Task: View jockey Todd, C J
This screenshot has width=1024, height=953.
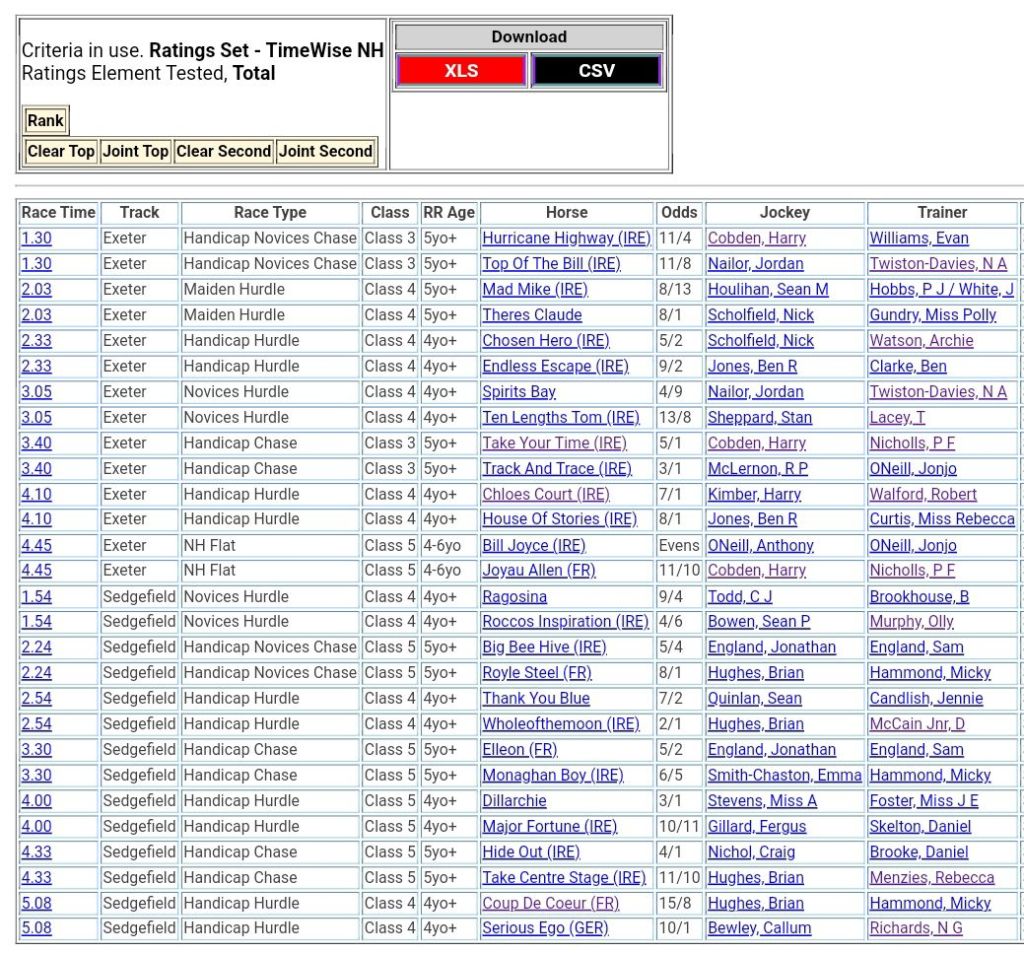Action: (740, 596)
